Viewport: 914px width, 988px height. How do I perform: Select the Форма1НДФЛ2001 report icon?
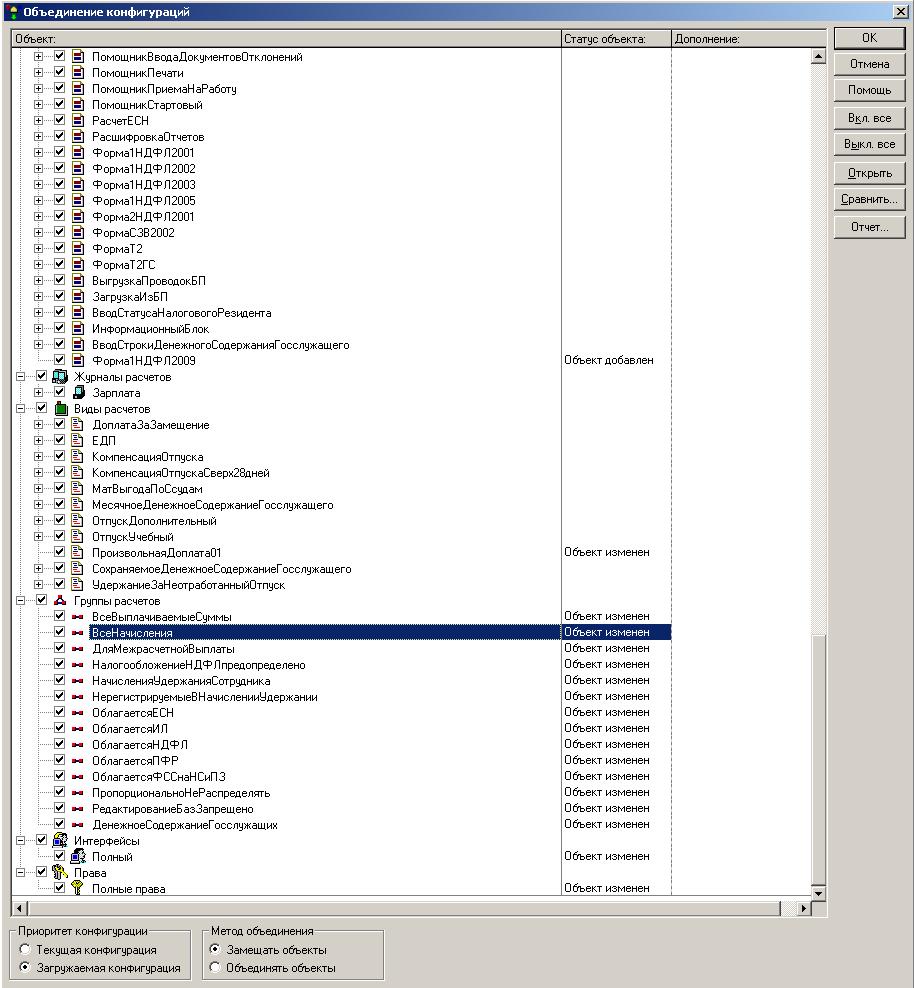tap(78, 152)
